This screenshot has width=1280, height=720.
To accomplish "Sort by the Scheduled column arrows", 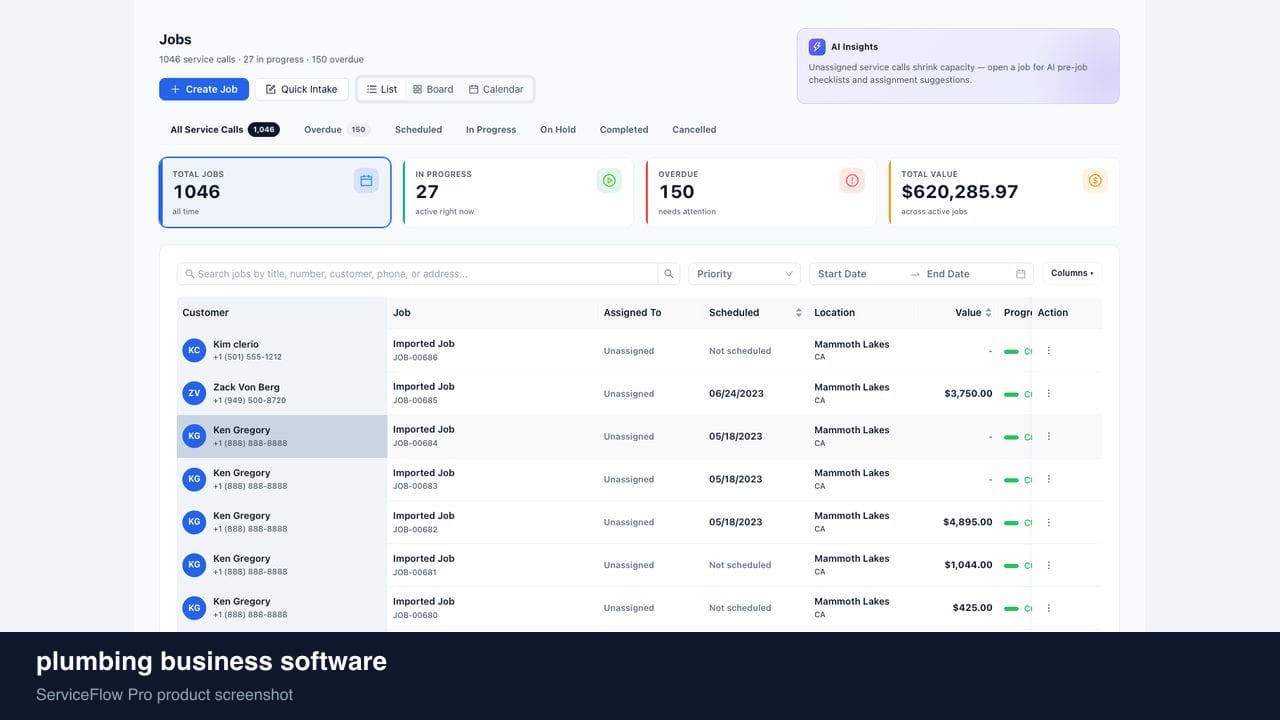I will (798, 313).
